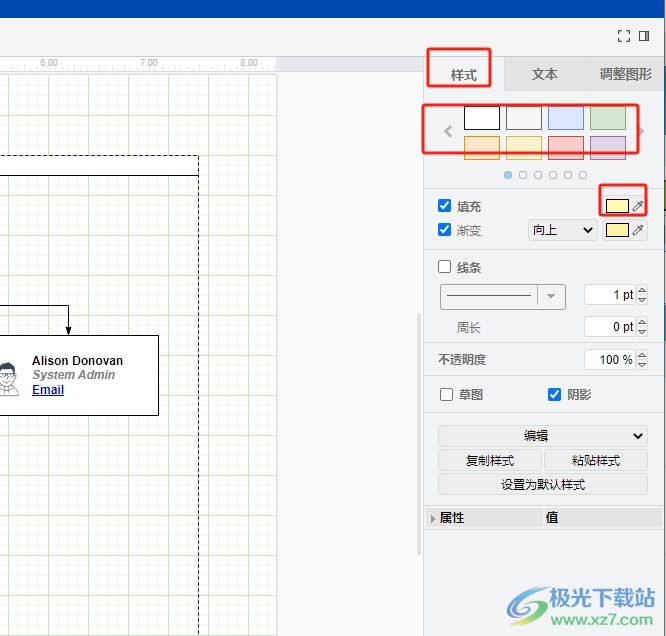The image size is (666, 636).
Task: Open the 编辑 dropdown
Action: (543, 436)
